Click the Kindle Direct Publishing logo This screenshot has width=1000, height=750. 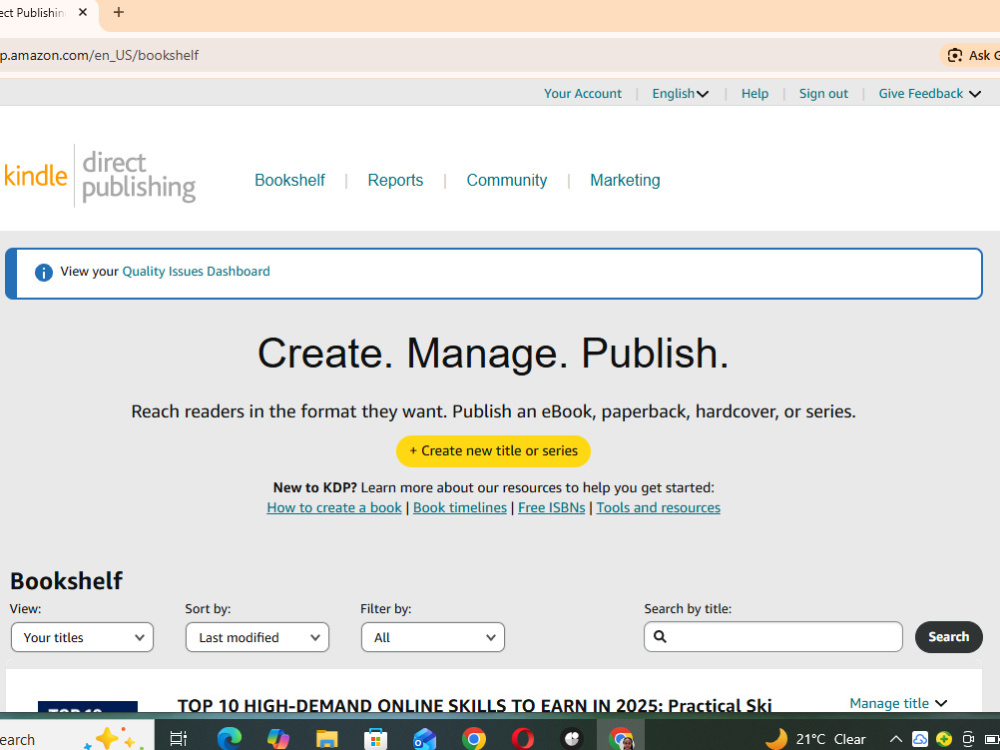(x=99, y=176)
